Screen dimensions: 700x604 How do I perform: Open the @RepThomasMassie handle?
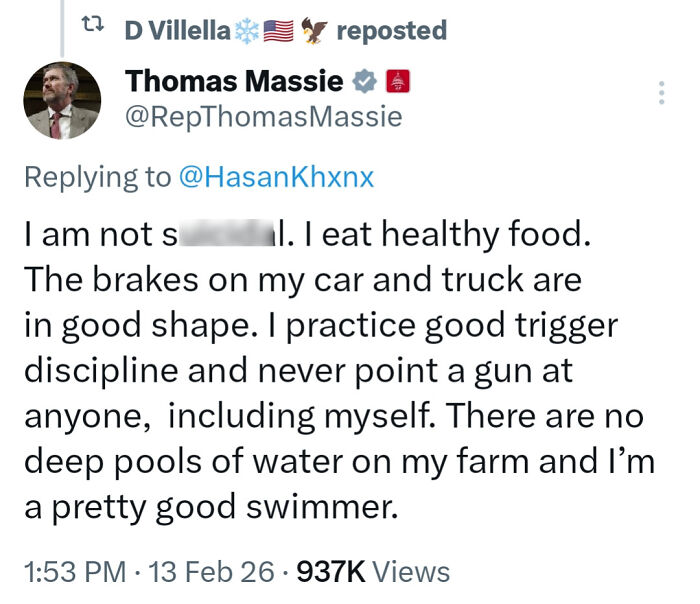click(263, 117)
